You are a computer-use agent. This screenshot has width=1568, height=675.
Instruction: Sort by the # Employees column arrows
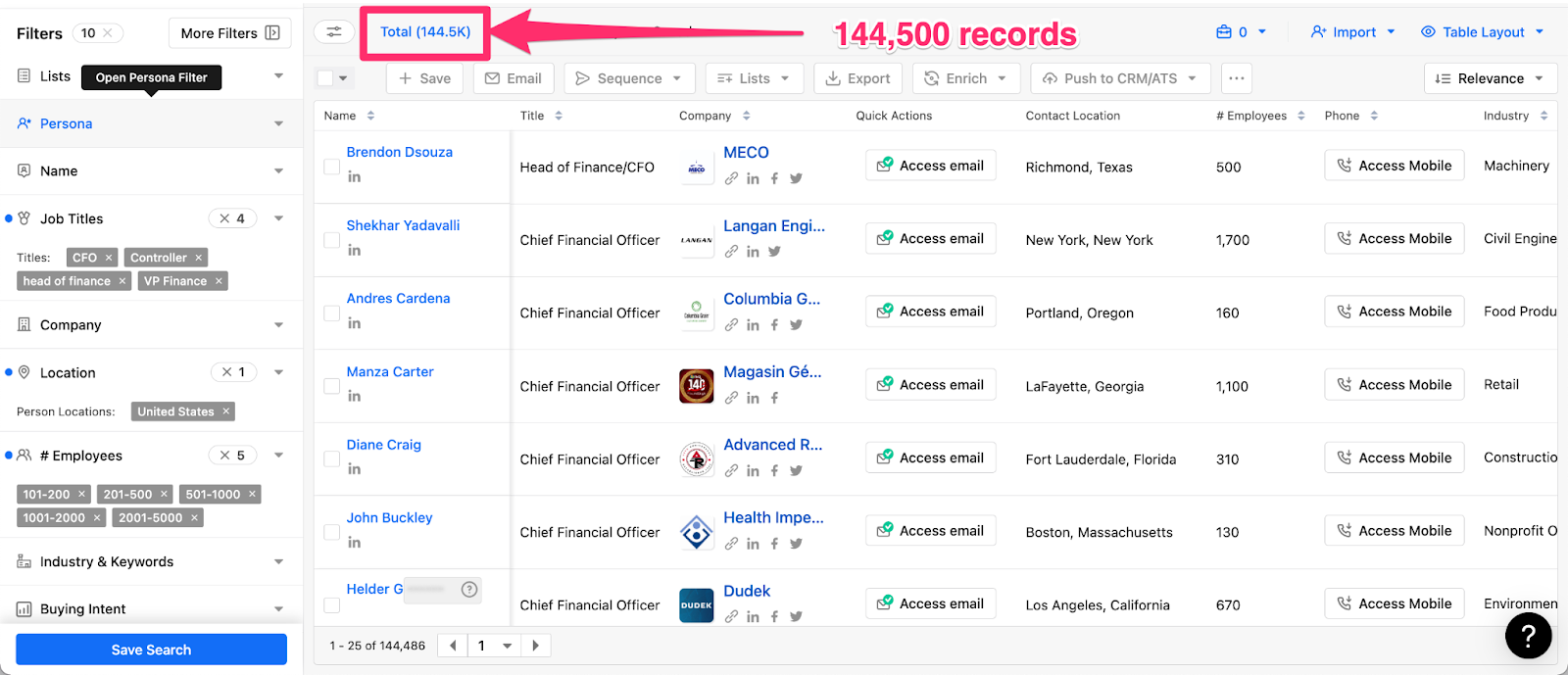click(1300, 116)
